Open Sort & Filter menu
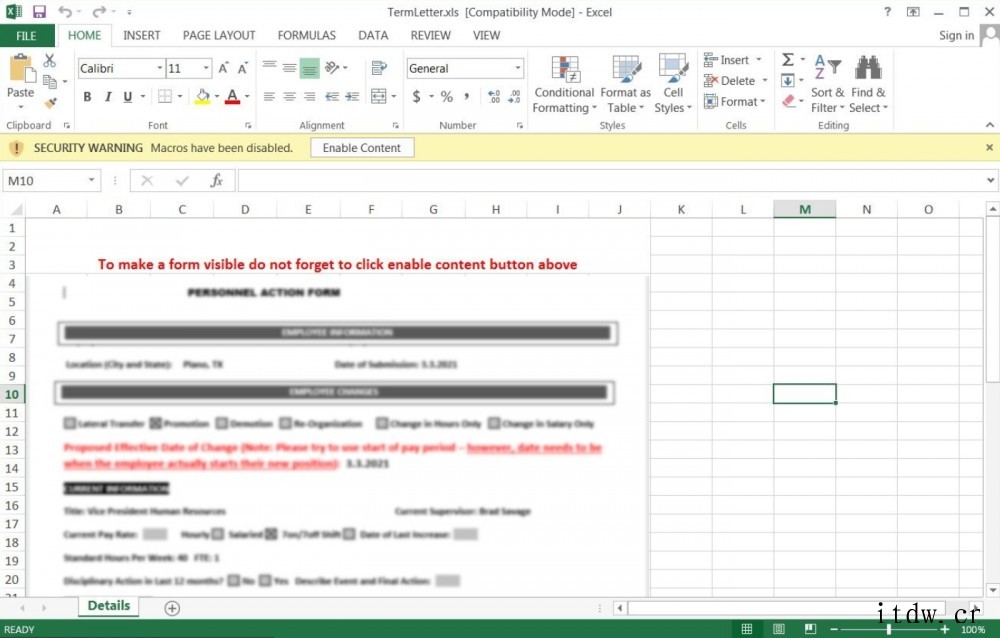Image resolution: width=1000 pixels, height=638 pixels. [x=827, y=84]
